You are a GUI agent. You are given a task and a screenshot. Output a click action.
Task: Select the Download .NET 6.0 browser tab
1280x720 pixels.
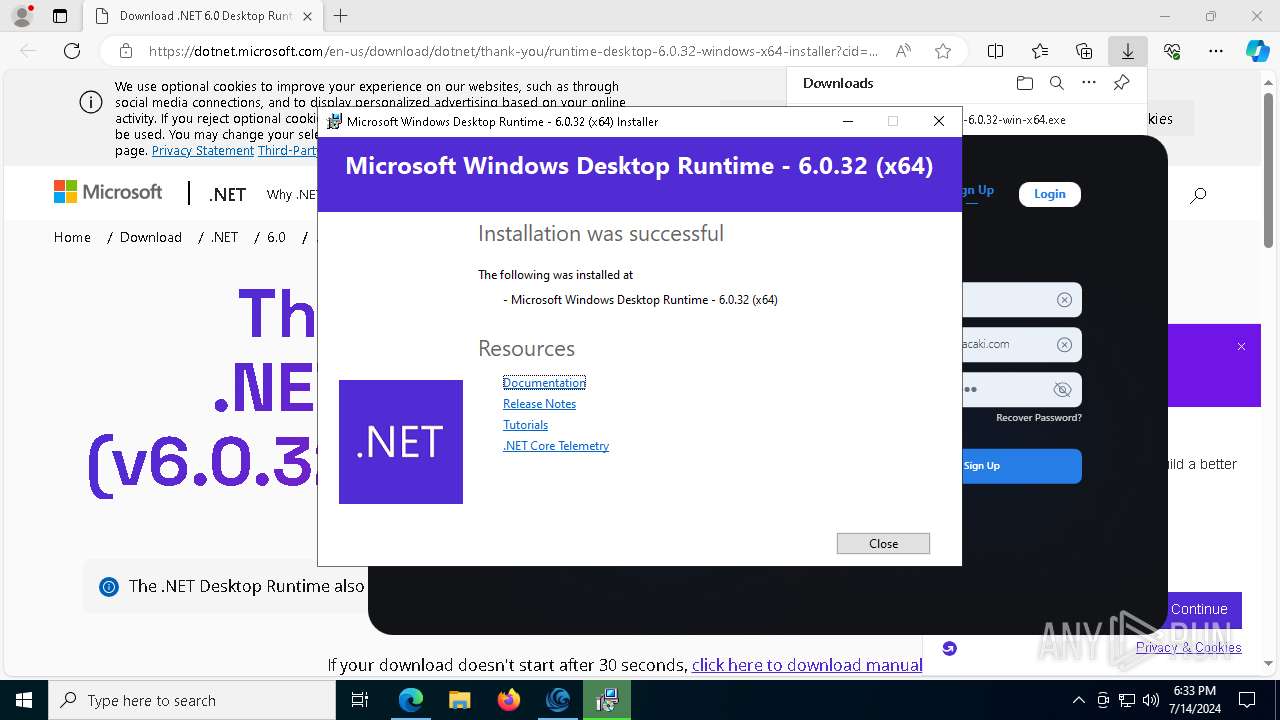point(204,16)
